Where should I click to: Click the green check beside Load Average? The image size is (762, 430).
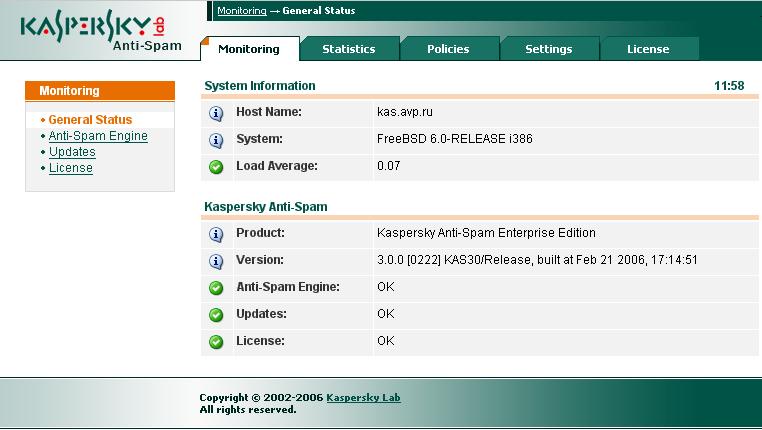[x=216, y=167]
